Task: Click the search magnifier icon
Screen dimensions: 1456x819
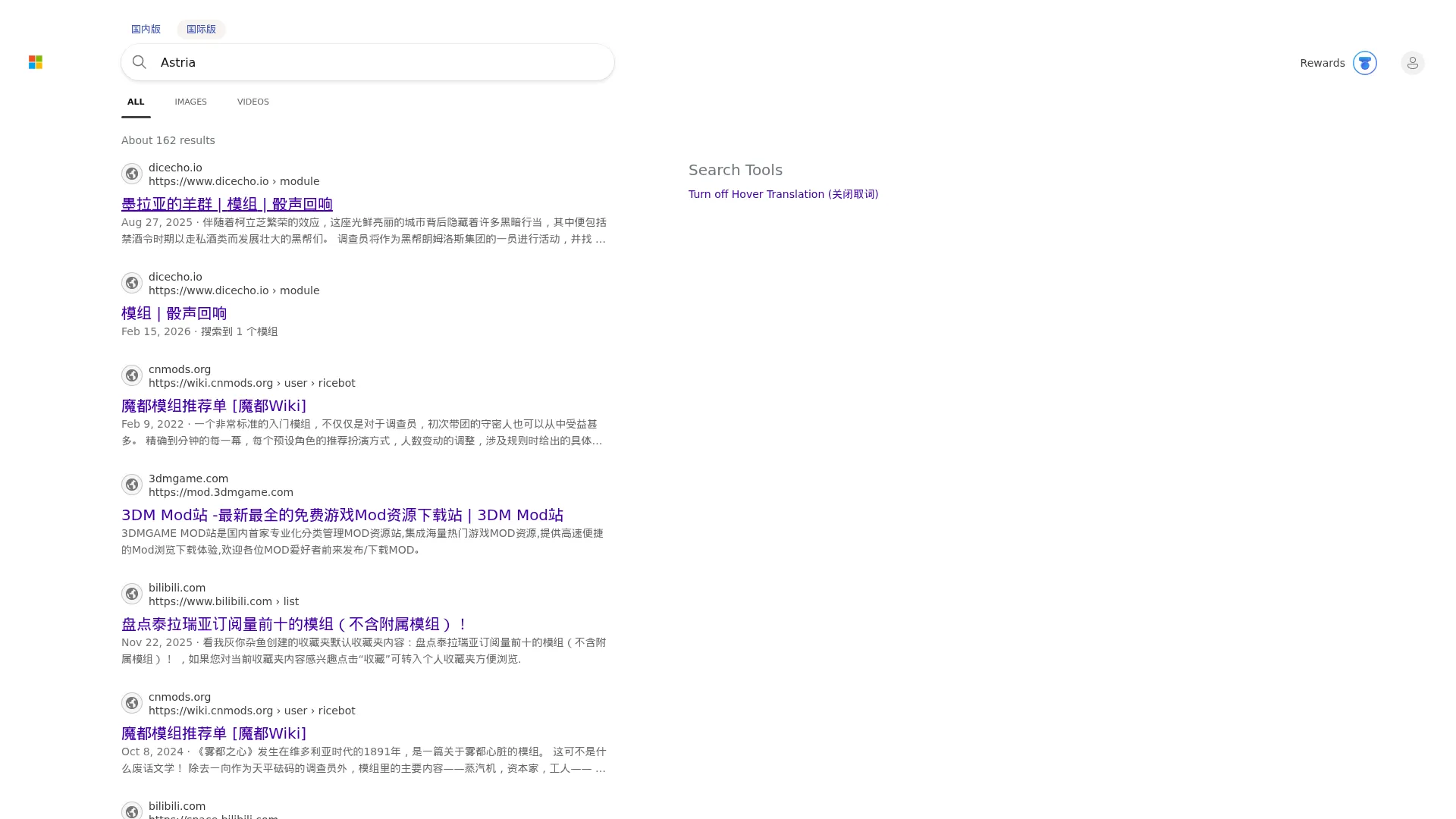Action: 140,62
